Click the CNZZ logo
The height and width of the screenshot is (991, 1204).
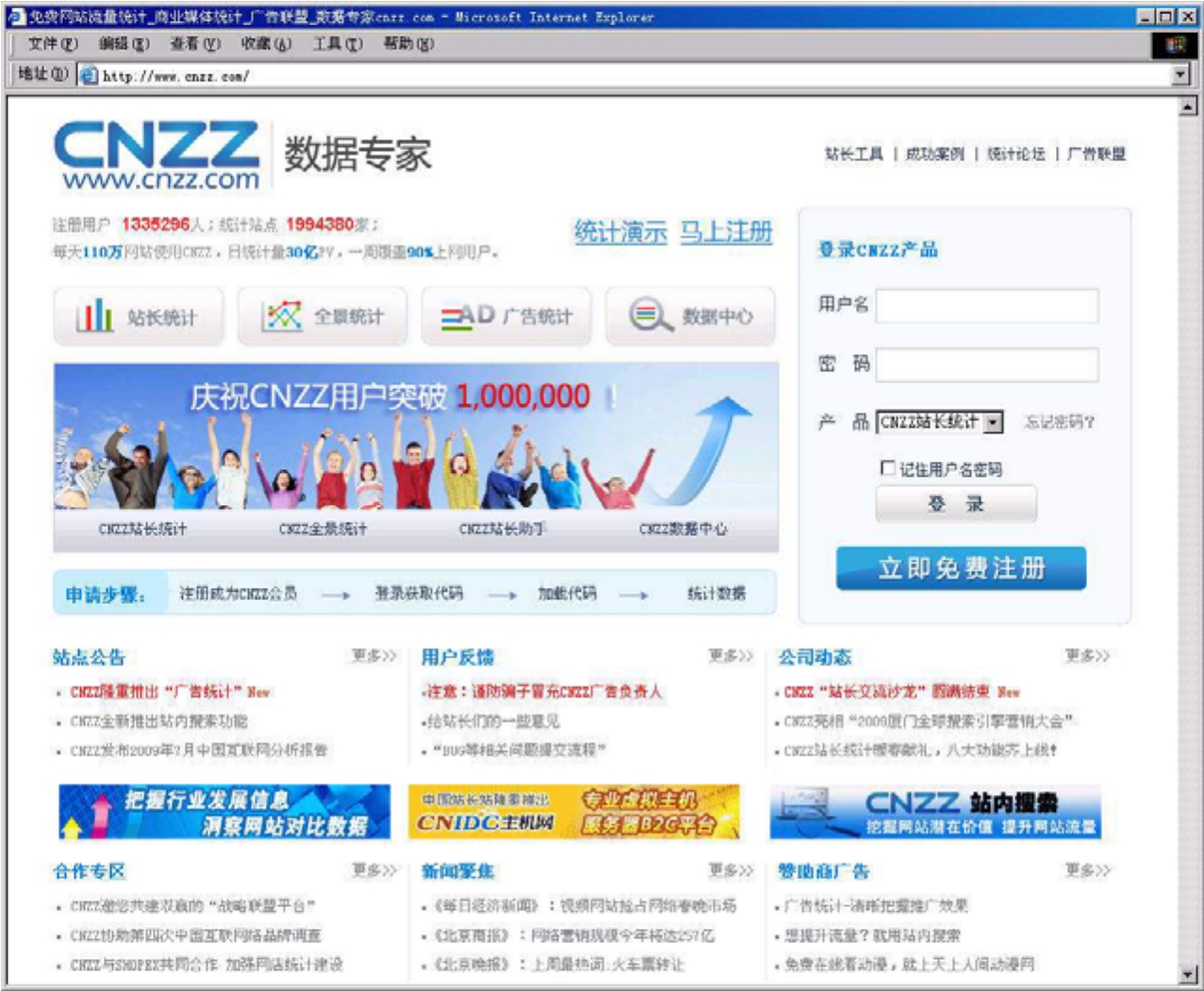(157, 156)
